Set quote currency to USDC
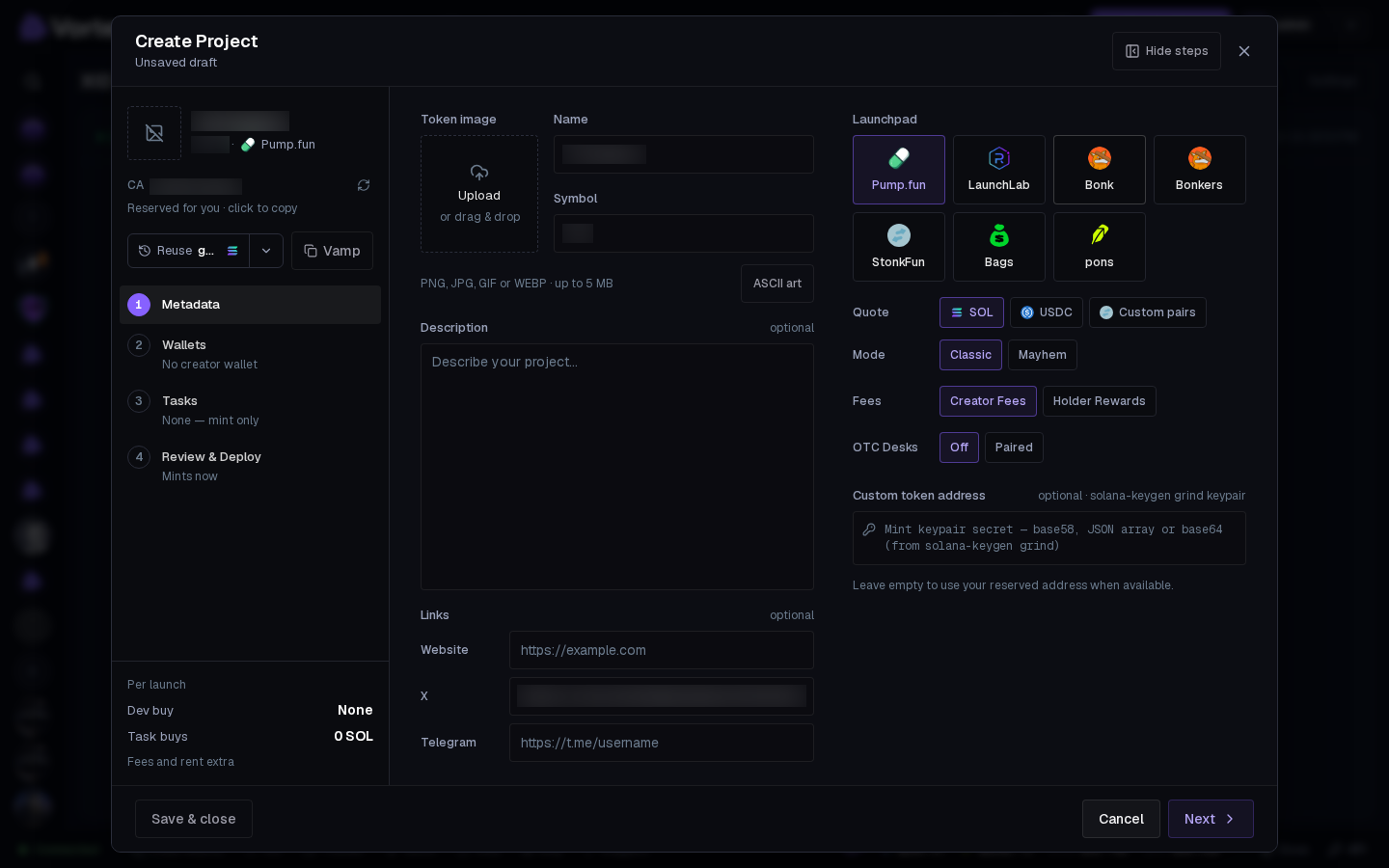1389x868 pixels. (1047, 312)
